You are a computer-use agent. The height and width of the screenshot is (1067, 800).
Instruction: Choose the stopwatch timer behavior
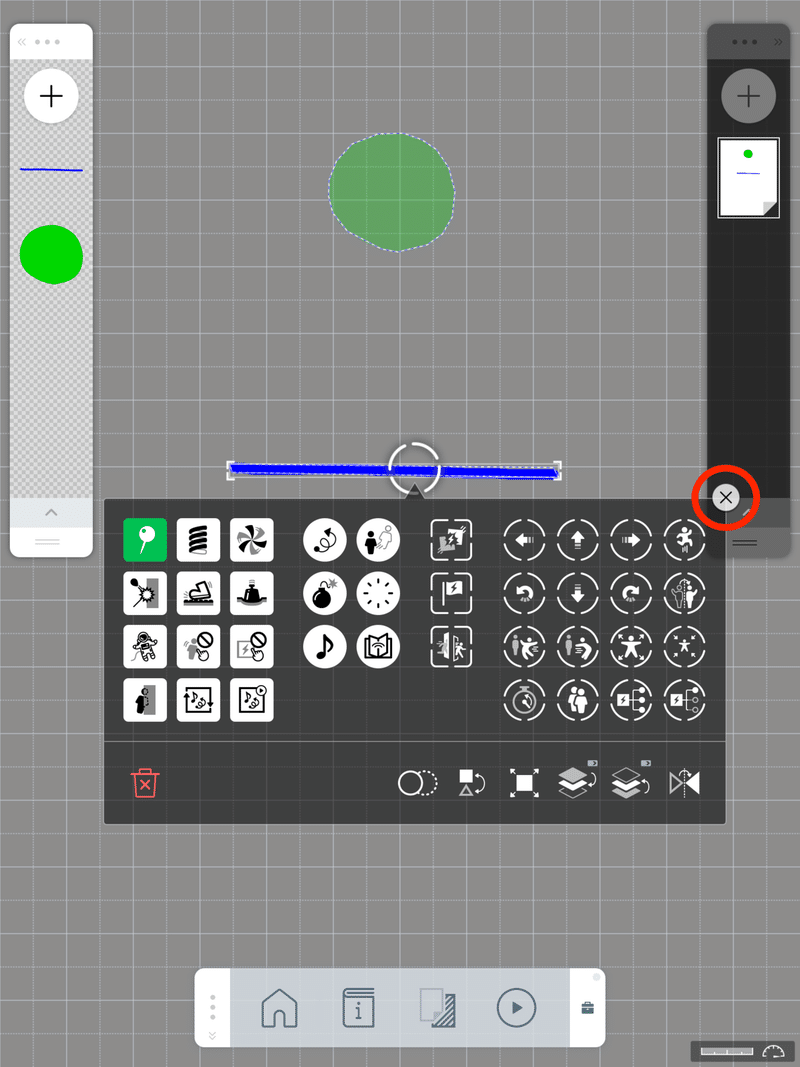(x=524, y=700)
